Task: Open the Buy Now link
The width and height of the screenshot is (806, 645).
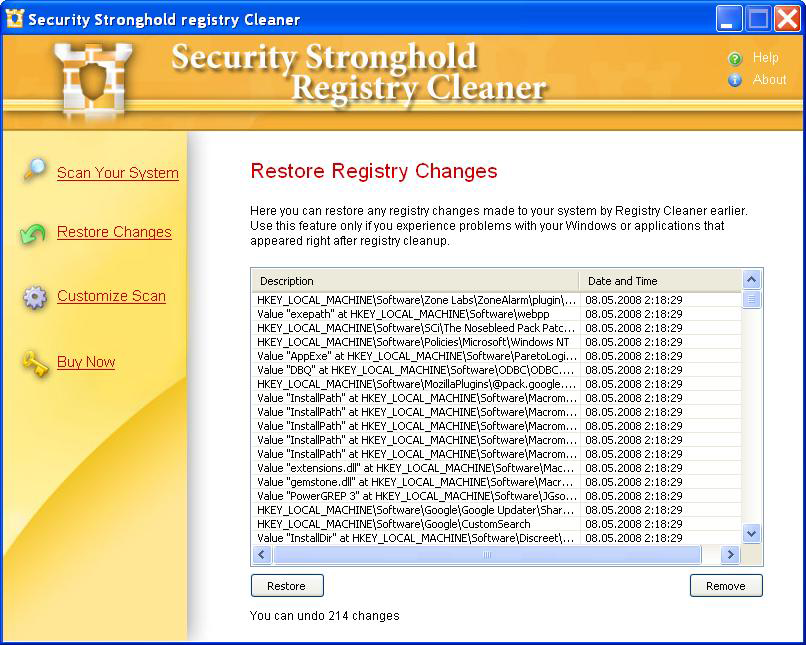Action: [86, 362]
